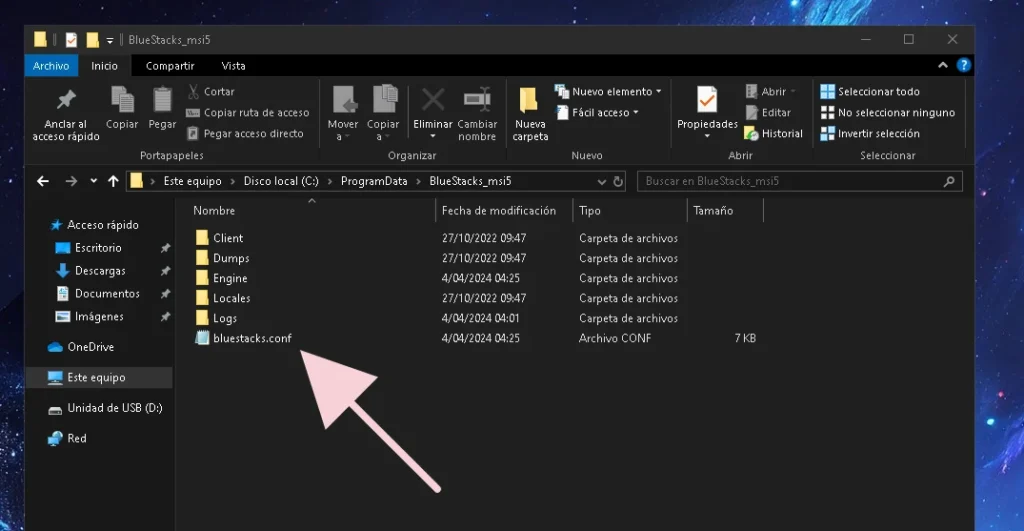Click Invertir selección button
The width and height of the screenshot is (1024, 531).
(x=870, y=134)
